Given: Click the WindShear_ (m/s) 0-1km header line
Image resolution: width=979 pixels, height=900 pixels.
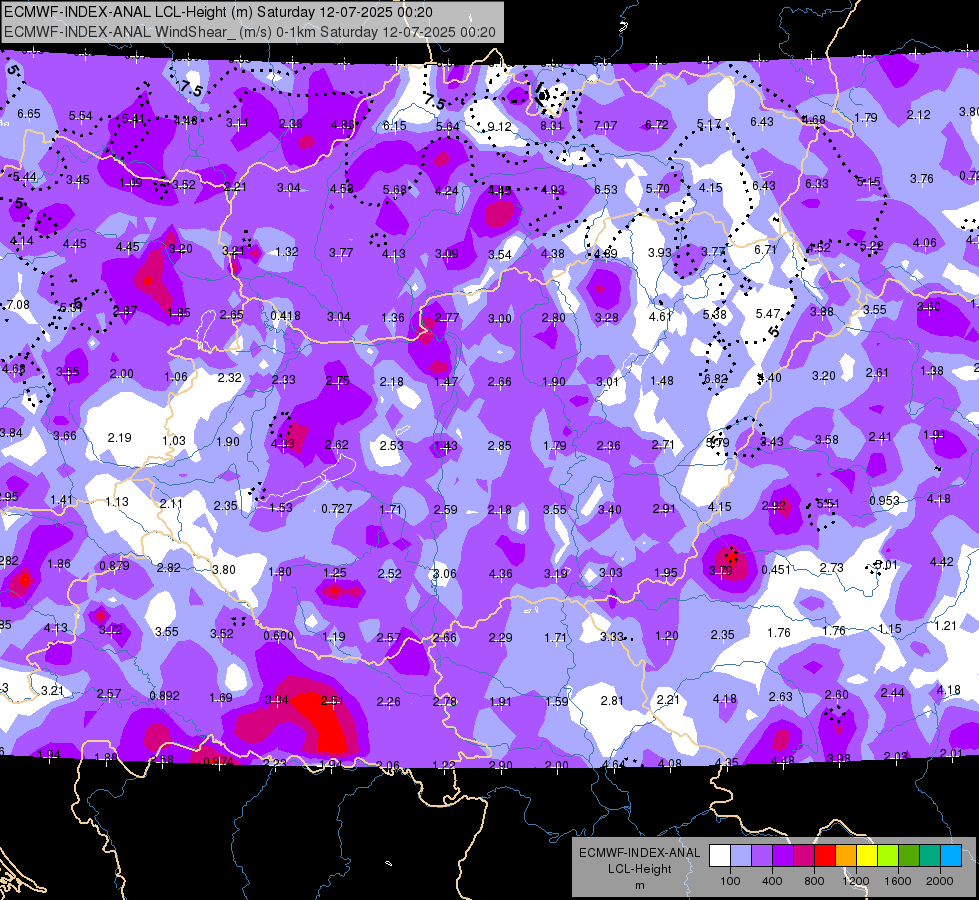Looking at the screenshot, I should point(250,32).
